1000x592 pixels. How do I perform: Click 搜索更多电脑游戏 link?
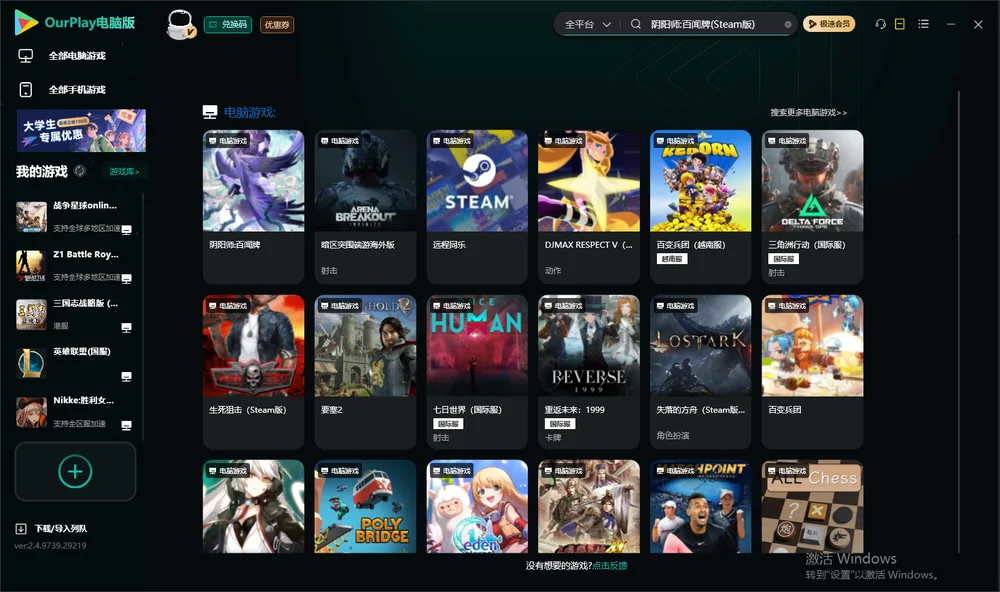tap(809, 113)
